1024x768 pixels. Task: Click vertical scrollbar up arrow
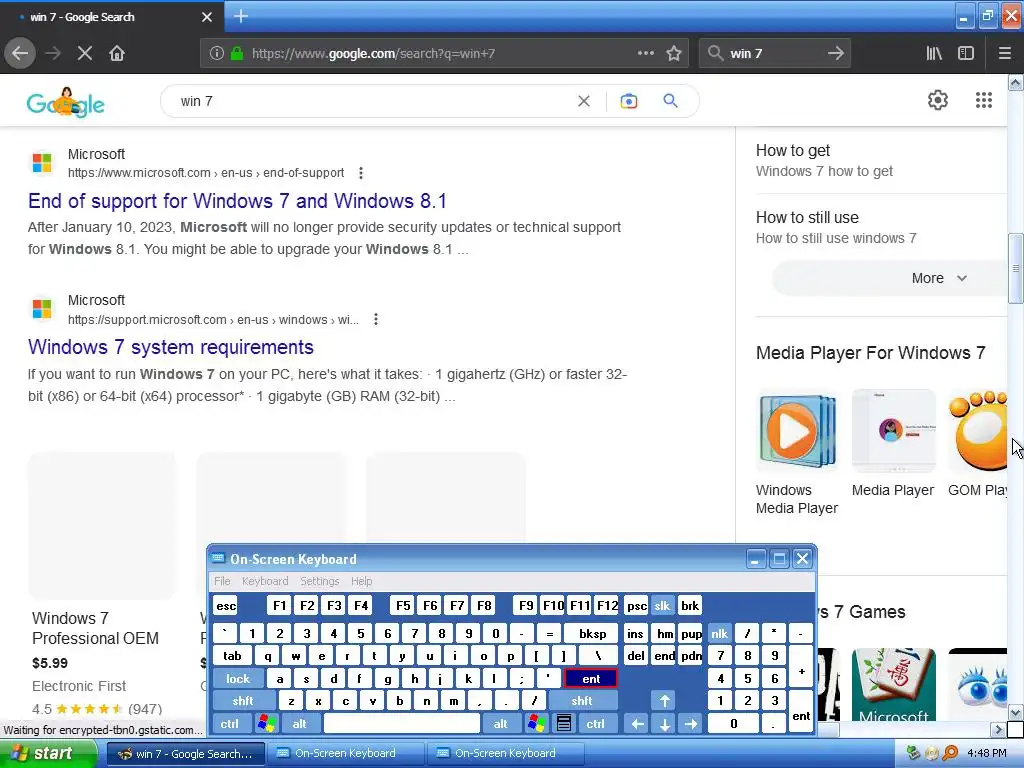pyautogui.click(x=1015, y=82)
